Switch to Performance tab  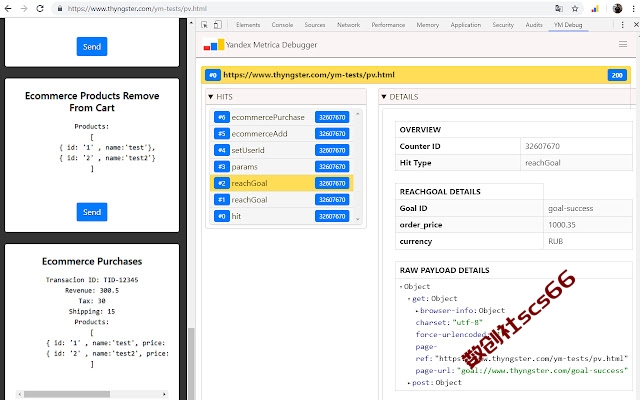(388, 25)
